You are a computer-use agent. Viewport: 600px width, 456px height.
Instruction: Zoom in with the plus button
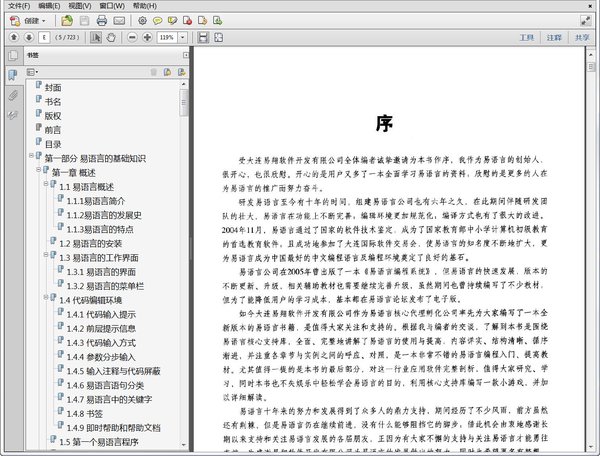[x=147, y=37]
